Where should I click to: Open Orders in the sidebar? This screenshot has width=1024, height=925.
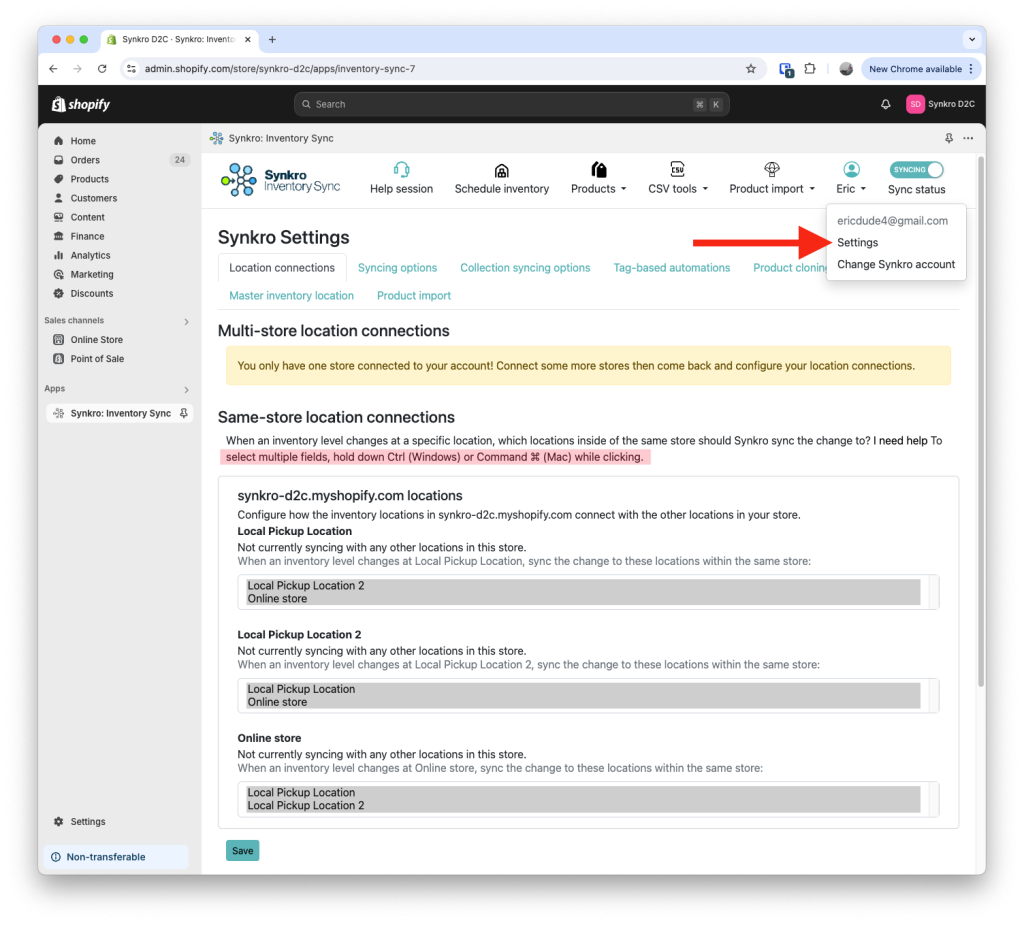click(85, 160)
